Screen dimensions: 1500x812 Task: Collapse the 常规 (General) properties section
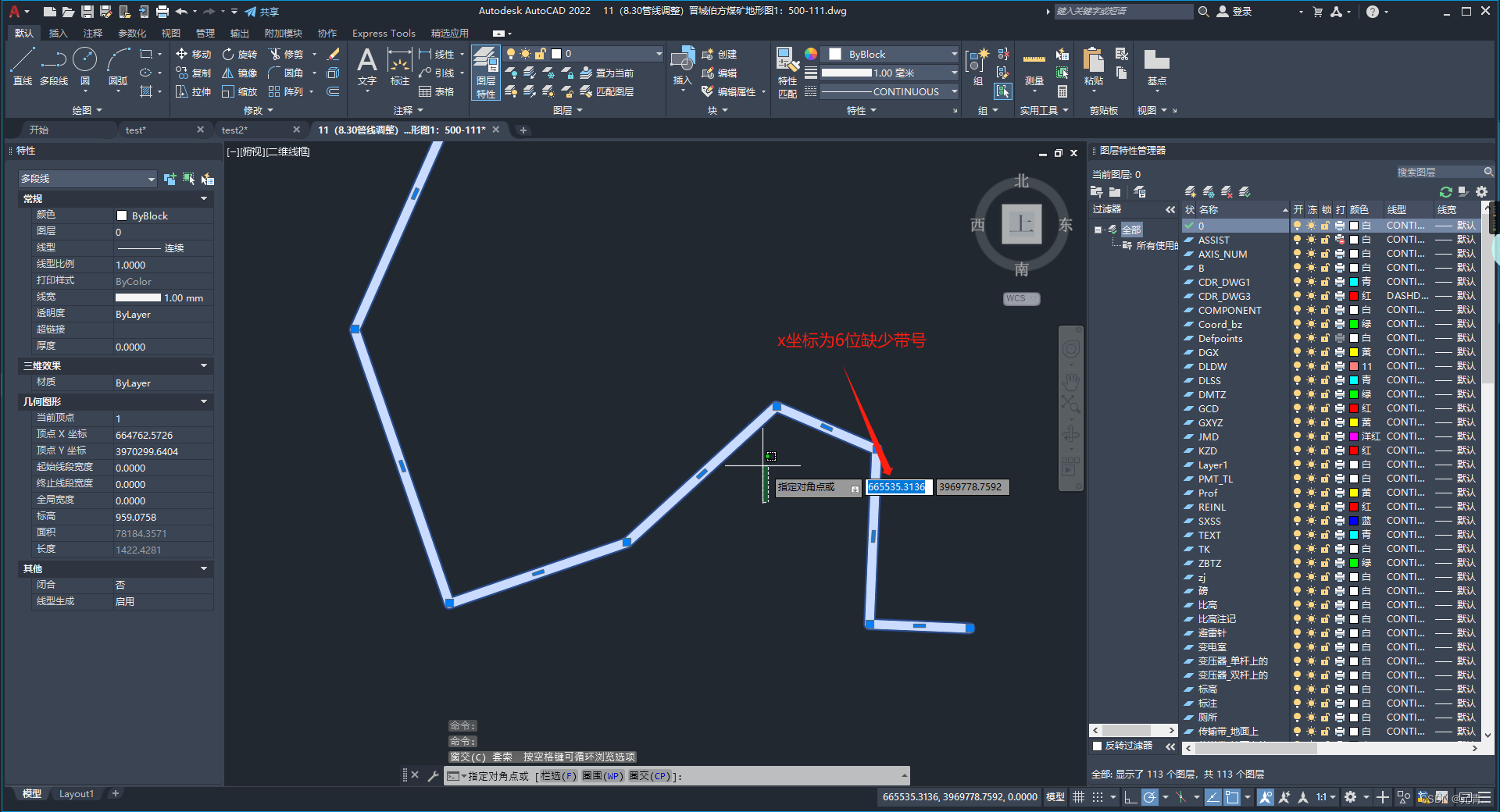(204, 198)
